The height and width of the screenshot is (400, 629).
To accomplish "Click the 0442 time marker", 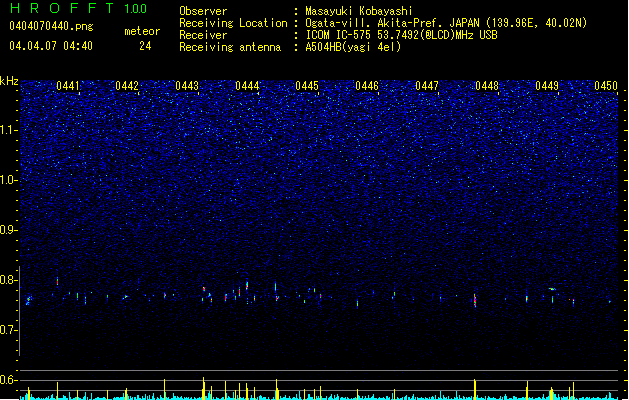I will 127,86.
